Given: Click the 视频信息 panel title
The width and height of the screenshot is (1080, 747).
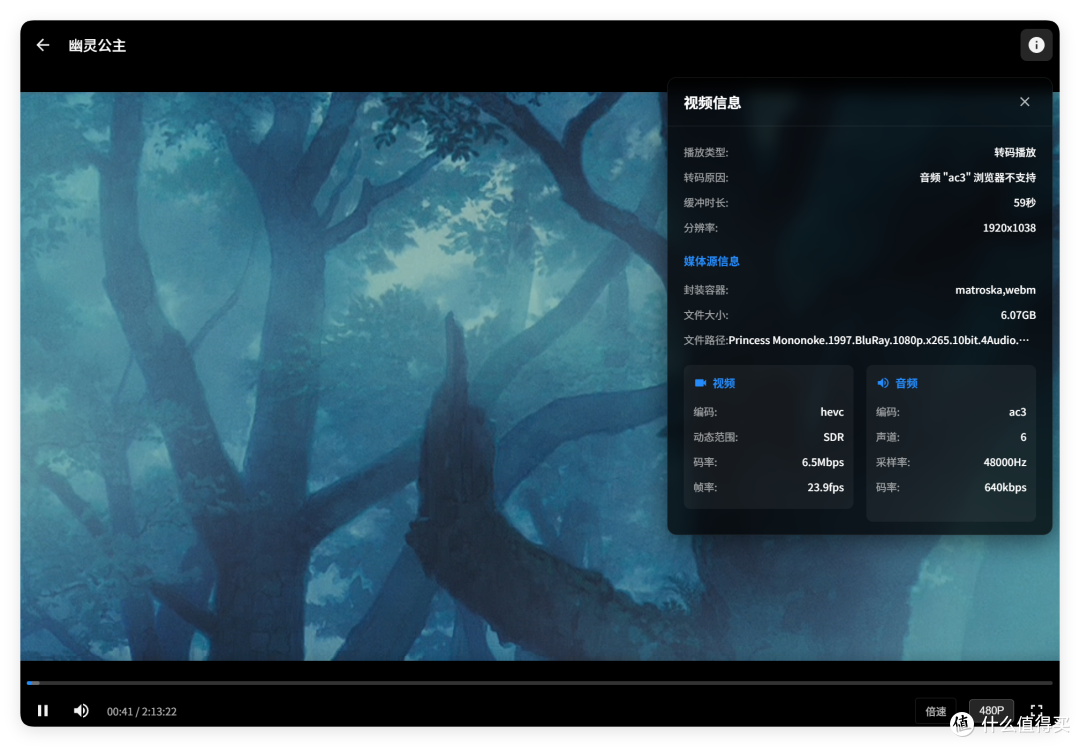Looking at the screenshot, I should 712,103.
